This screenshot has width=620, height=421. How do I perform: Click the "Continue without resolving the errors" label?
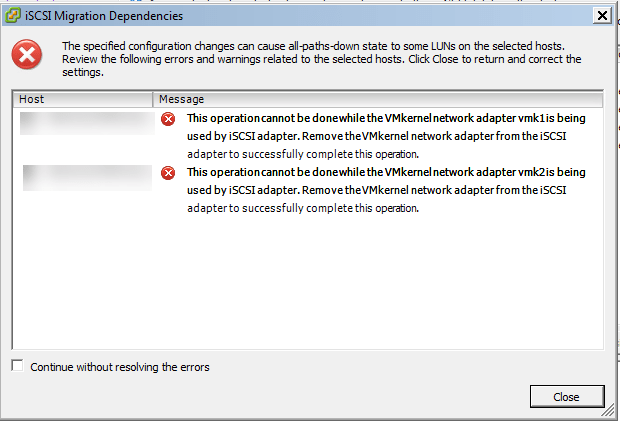120,367
